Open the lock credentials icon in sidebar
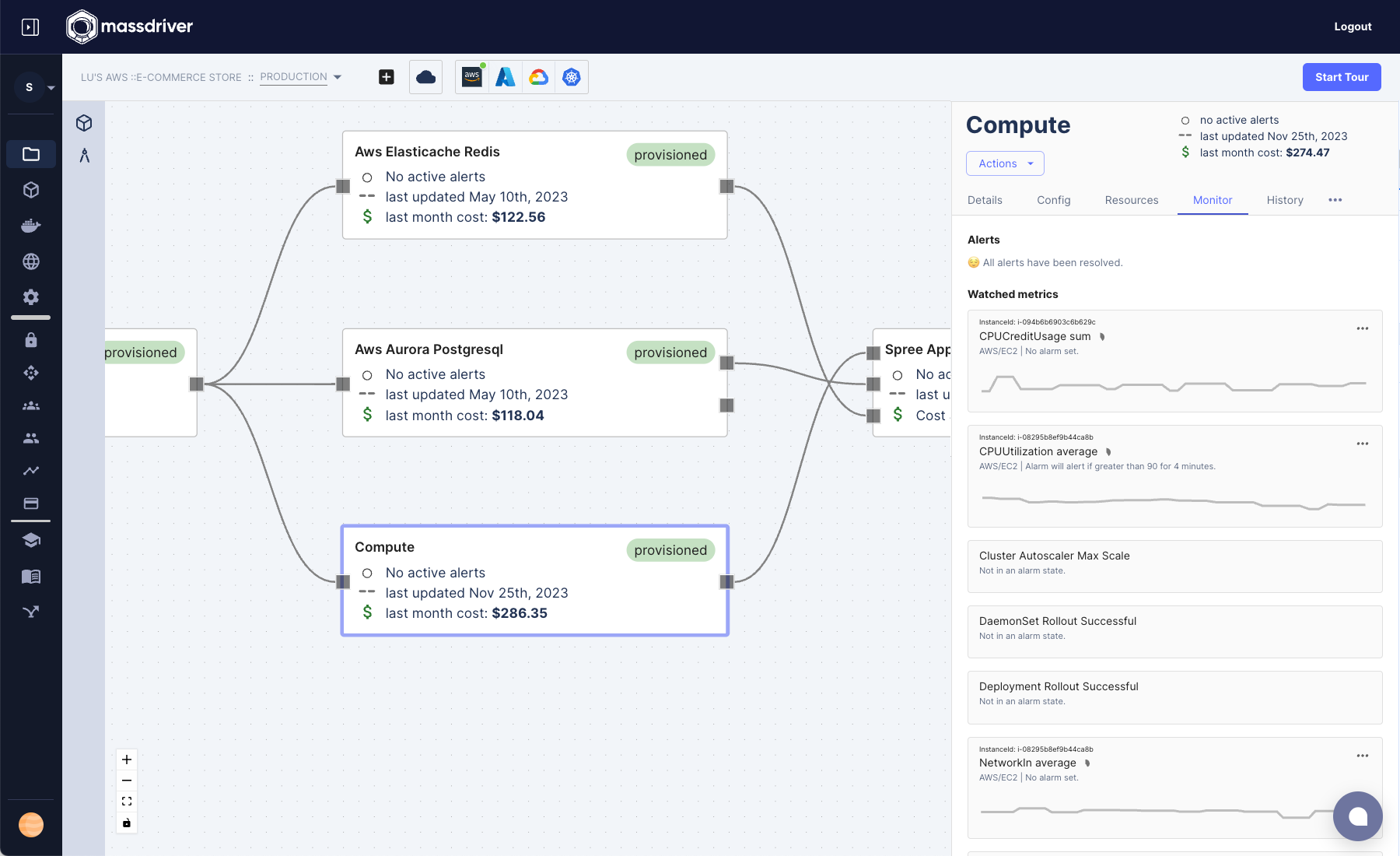 point(31,340)
